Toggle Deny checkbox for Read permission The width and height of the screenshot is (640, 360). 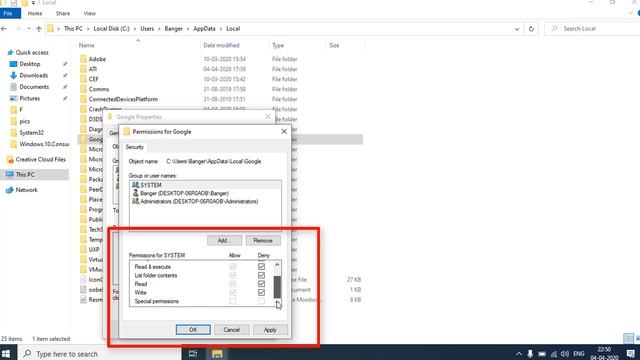(261, 284)
